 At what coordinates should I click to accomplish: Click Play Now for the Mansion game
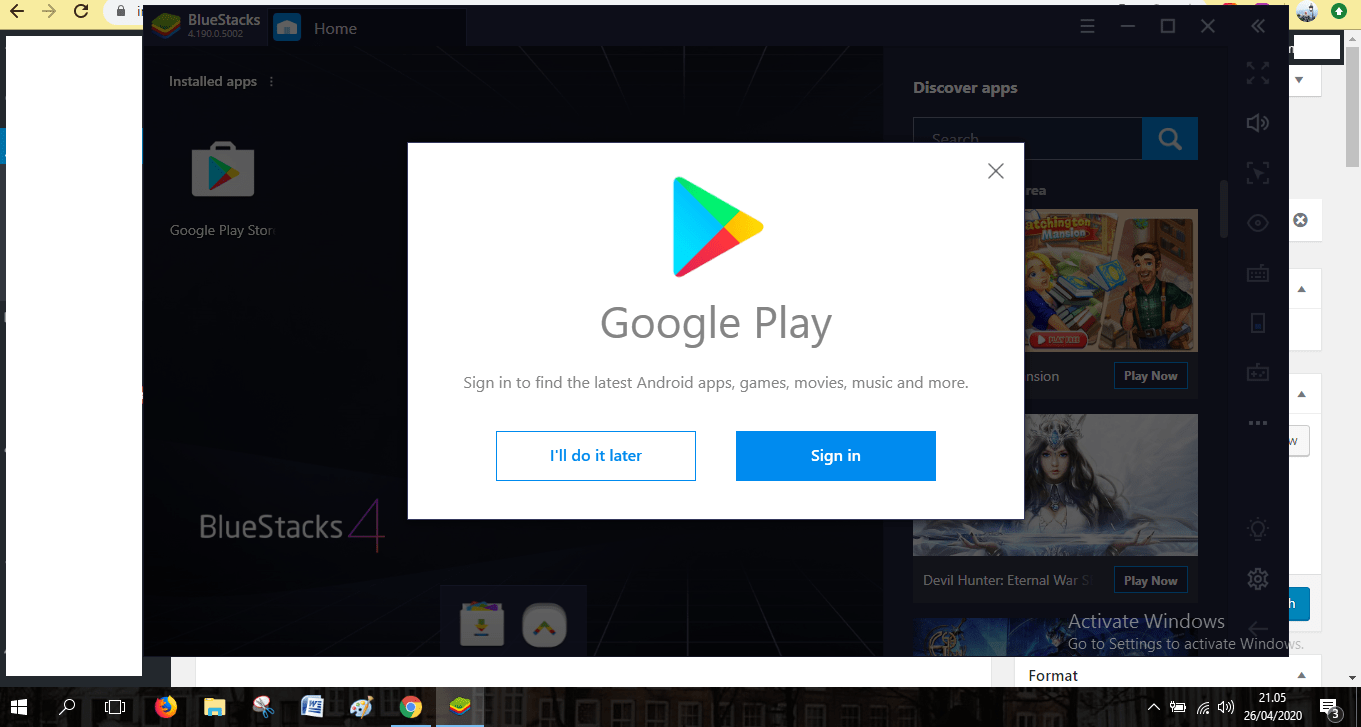click(x=1150, y=376)
